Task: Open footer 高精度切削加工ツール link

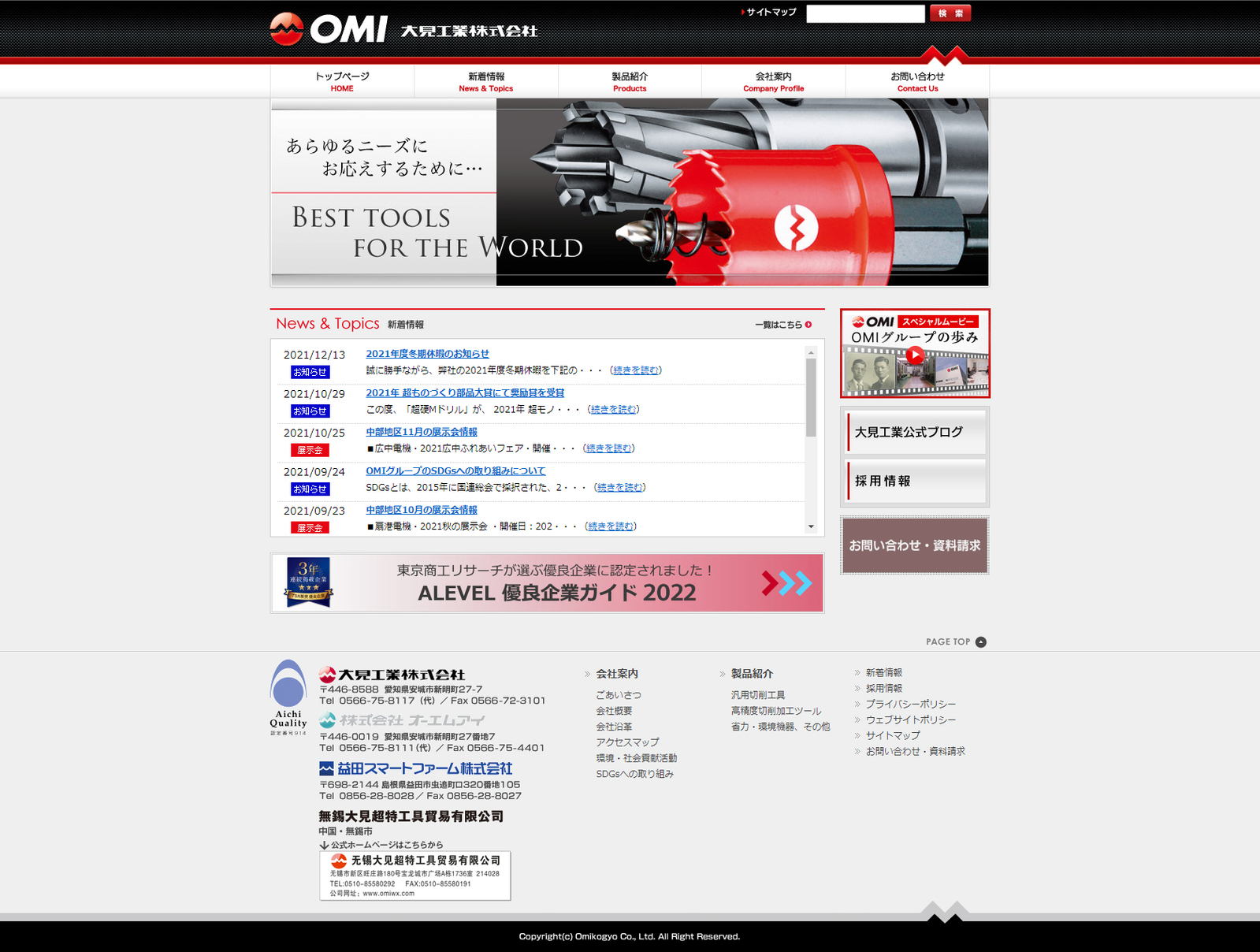Action: click(776, 711)
